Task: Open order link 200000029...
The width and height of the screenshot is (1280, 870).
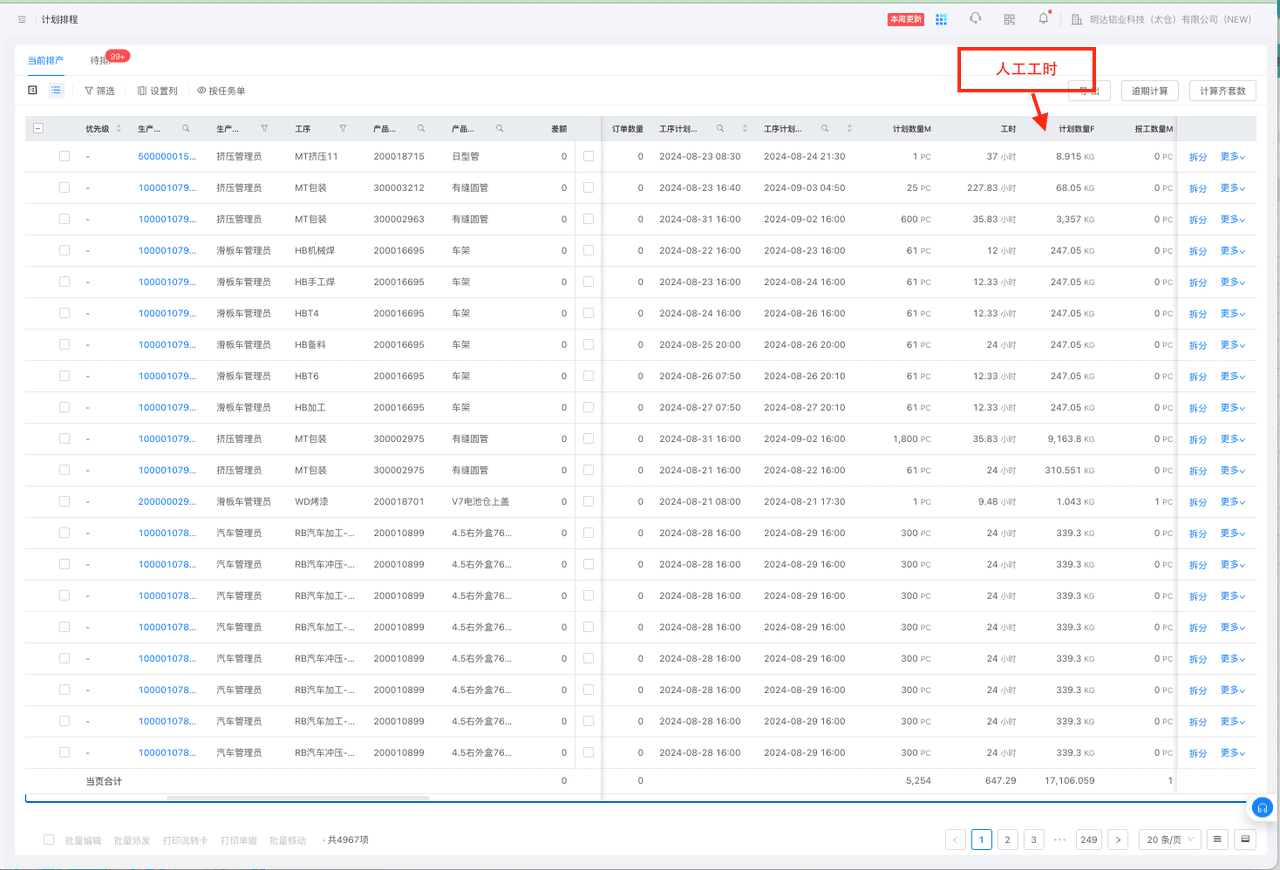Action: pos(167,501)
